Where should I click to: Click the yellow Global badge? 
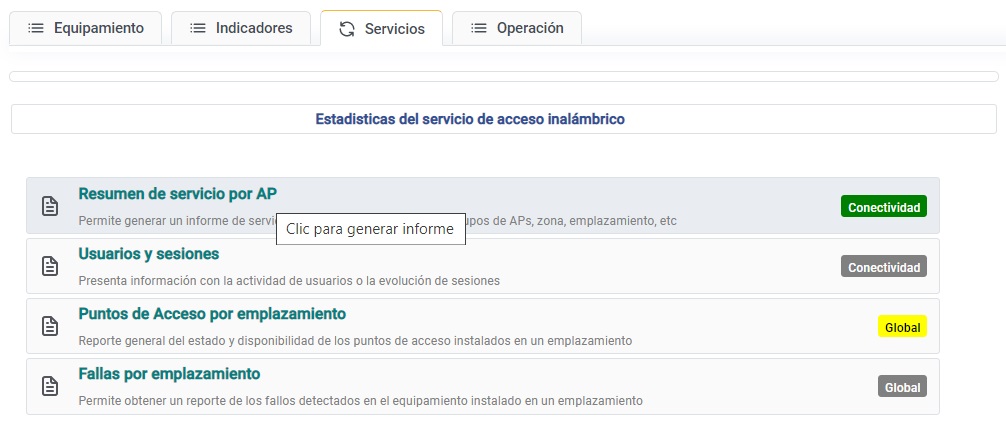(902, 327)
